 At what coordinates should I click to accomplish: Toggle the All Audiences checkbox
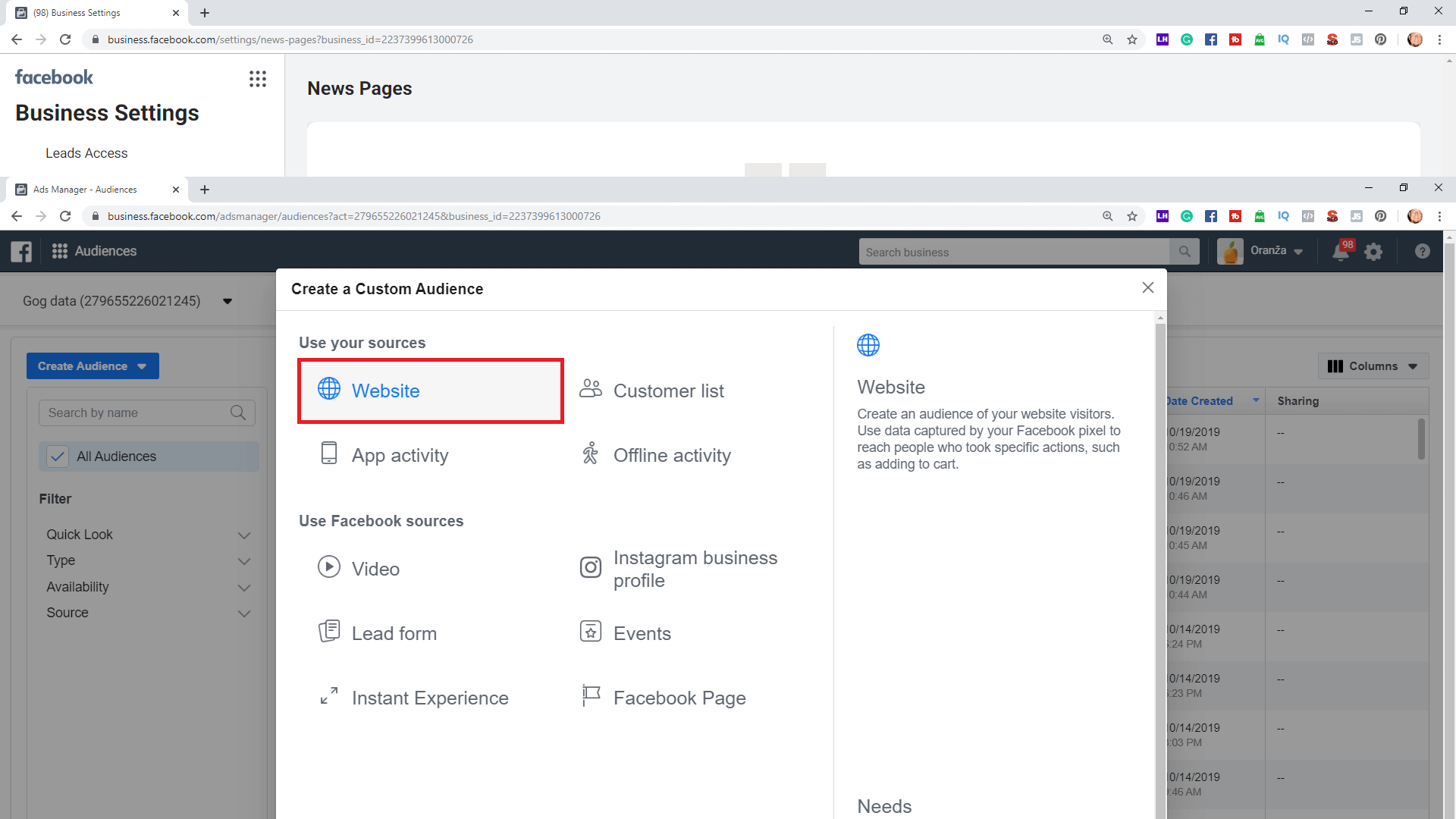[x=58, y=457]
